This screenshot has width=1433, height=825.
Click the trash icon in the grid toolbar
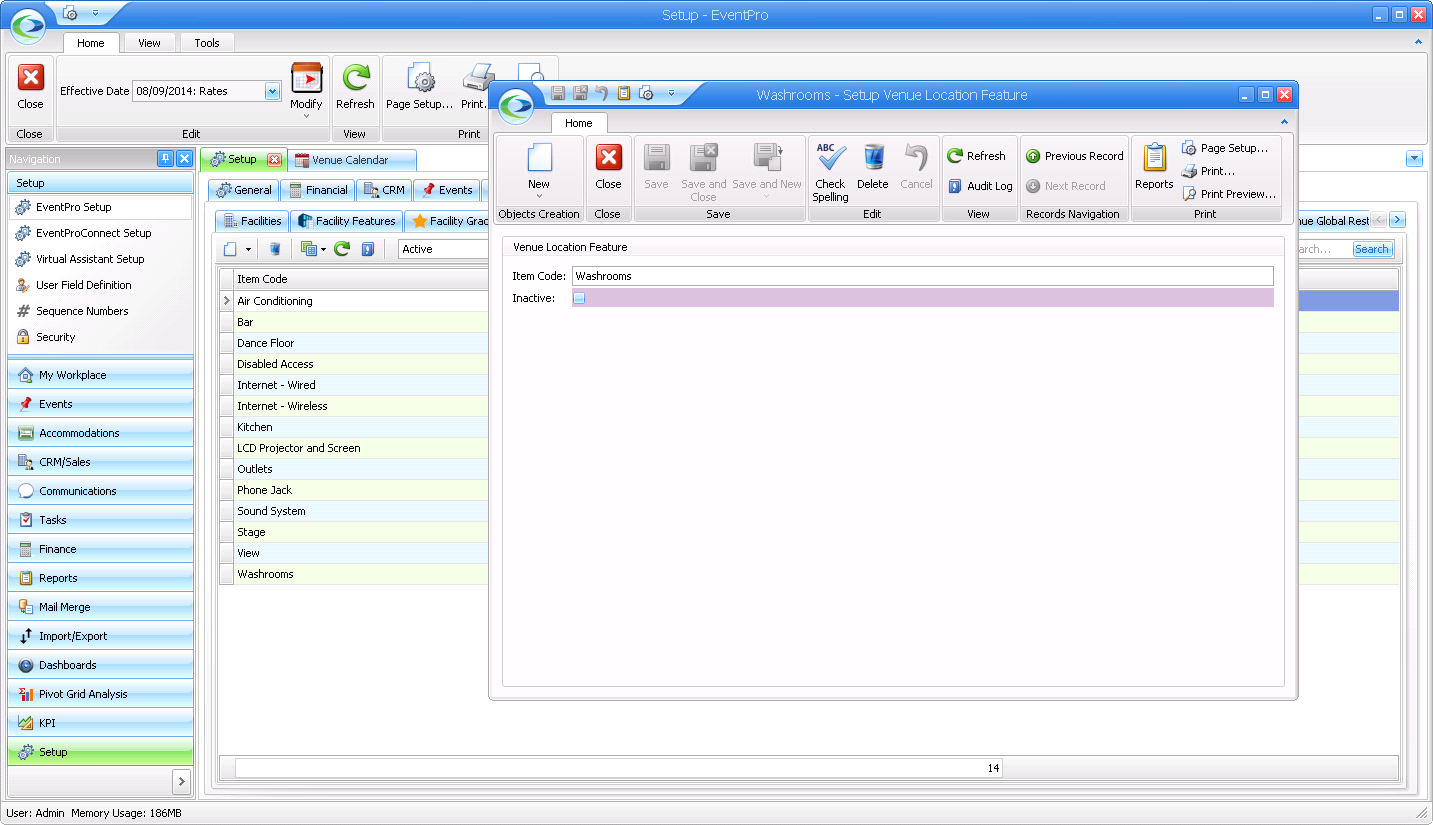click(275, 249)
